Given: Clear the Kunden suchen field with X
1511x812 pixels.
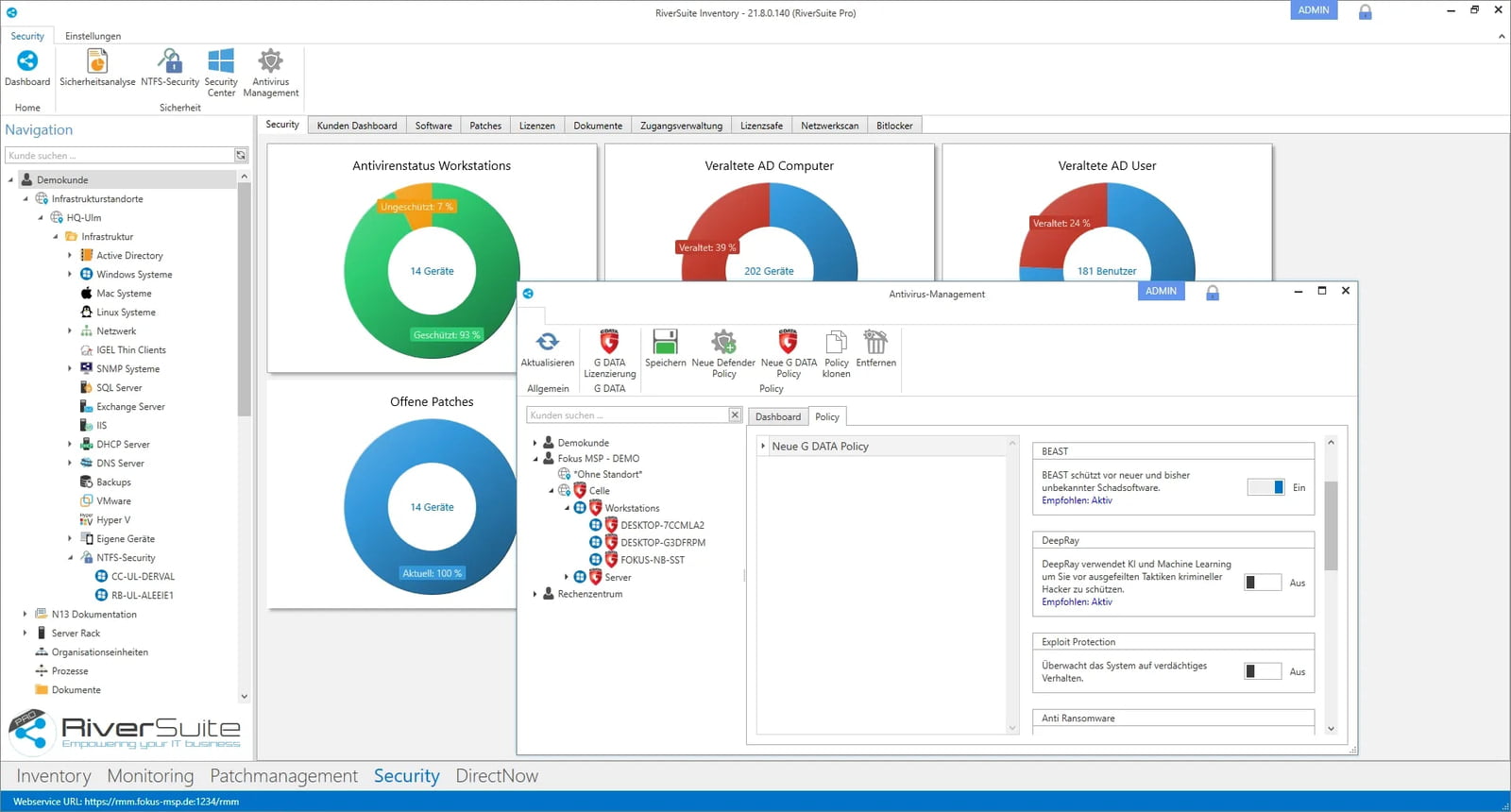Looking at the screenshot, I should [x=735, y=414].
